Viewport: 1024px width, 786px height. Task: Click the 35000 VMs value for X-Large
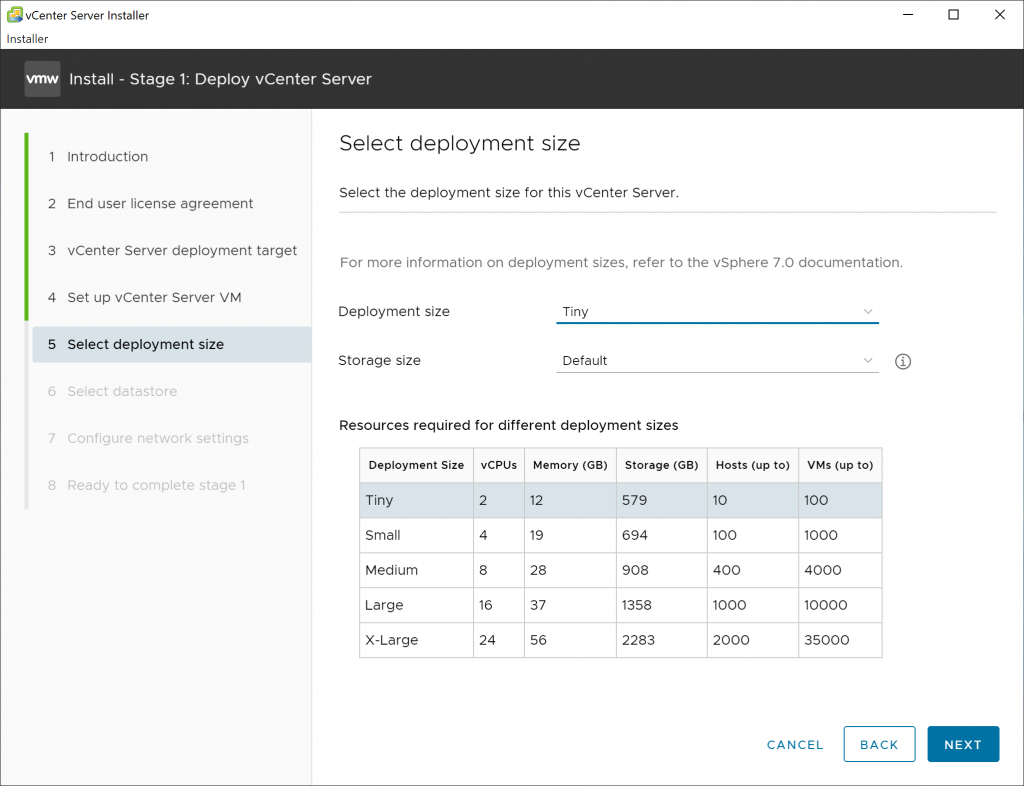tap(826, 640)
